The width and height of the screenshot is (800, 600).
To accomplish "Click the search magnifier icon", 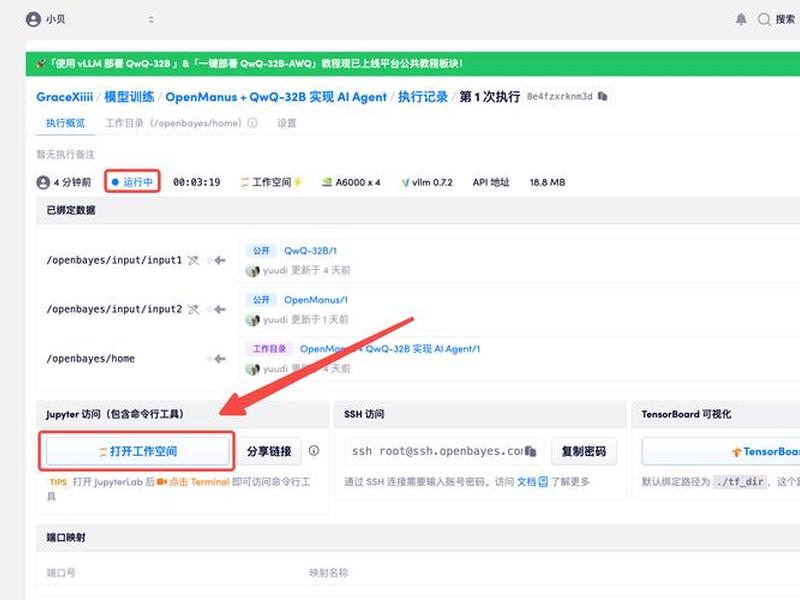I will [x=764, y=19].
